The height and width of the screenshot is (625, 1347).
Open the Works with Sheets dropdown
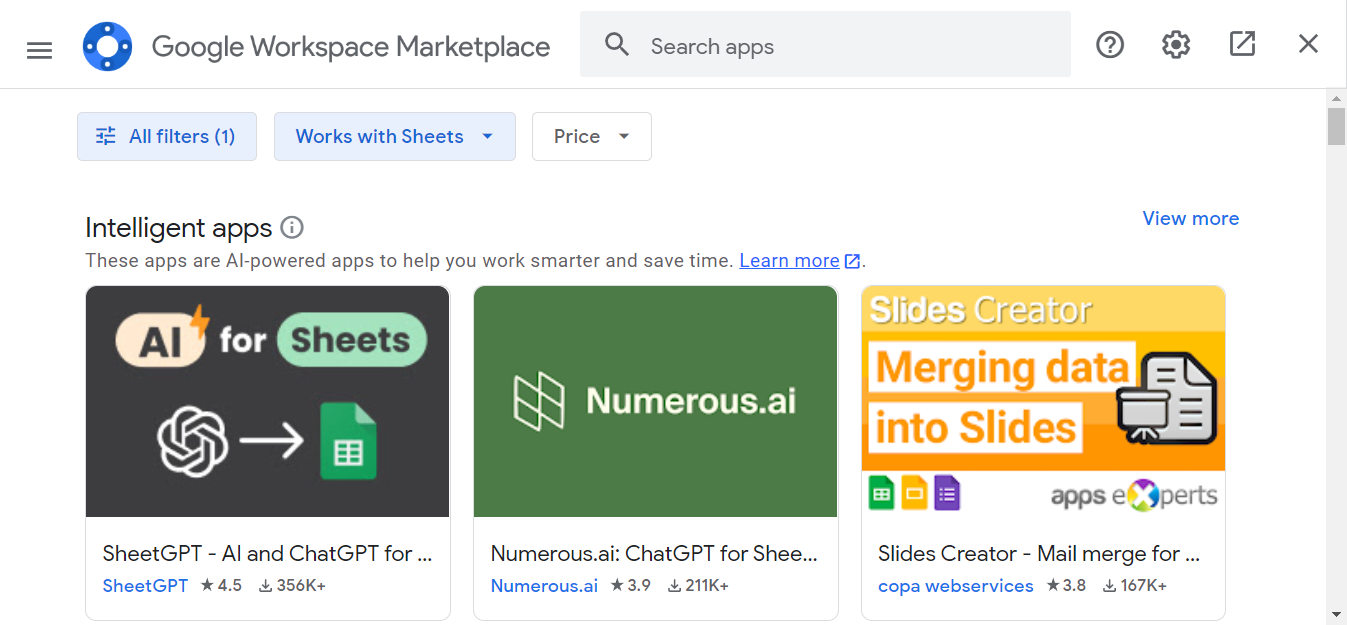(x=394, y=136)
